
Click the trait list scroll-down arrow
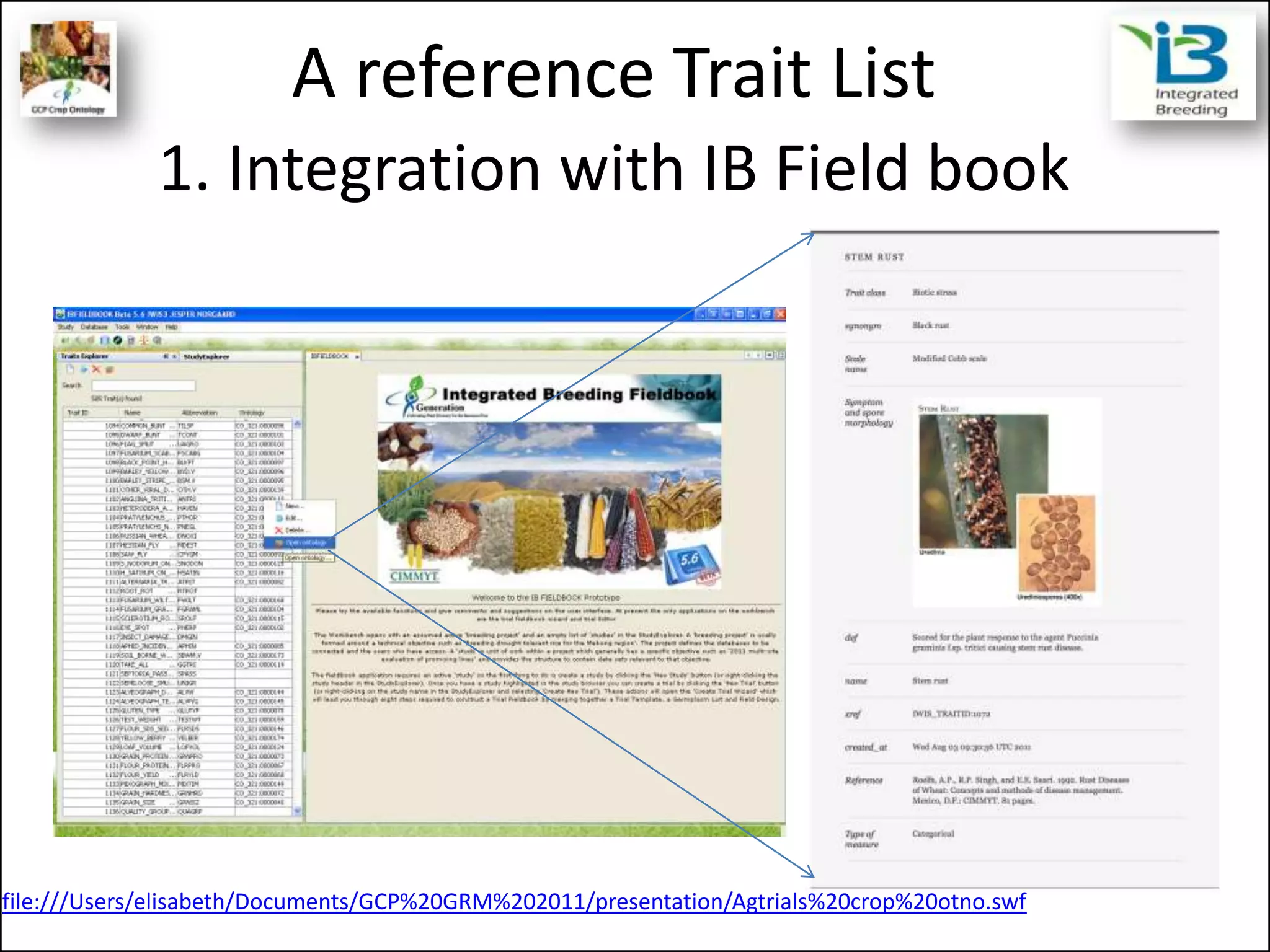pos(297,811)
